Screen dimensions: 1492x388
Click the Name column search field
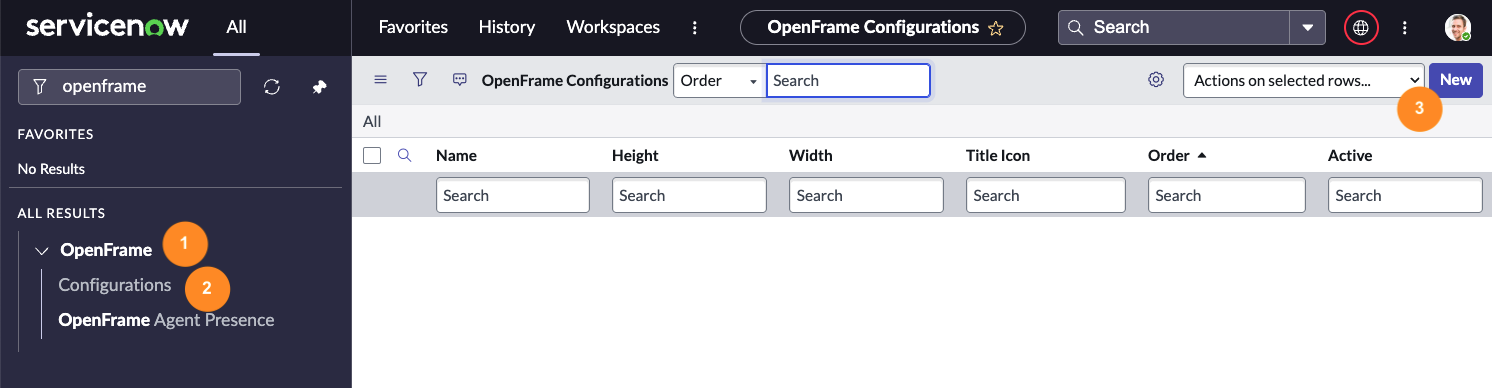[x=513, y=195]
